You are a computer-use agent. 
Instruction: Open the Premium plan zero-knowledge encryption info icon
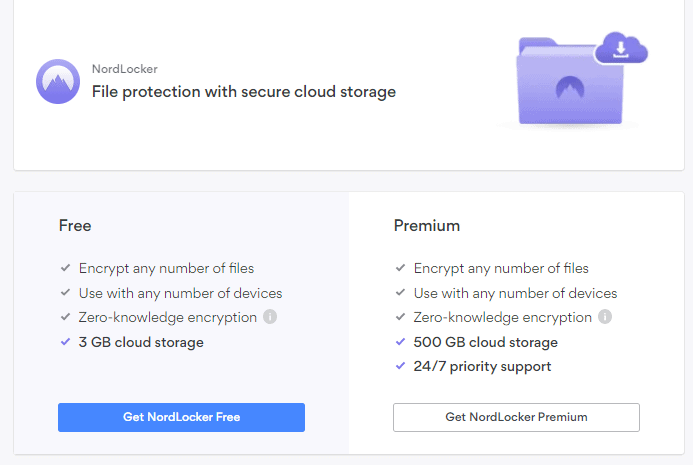(x=605, y=318)
